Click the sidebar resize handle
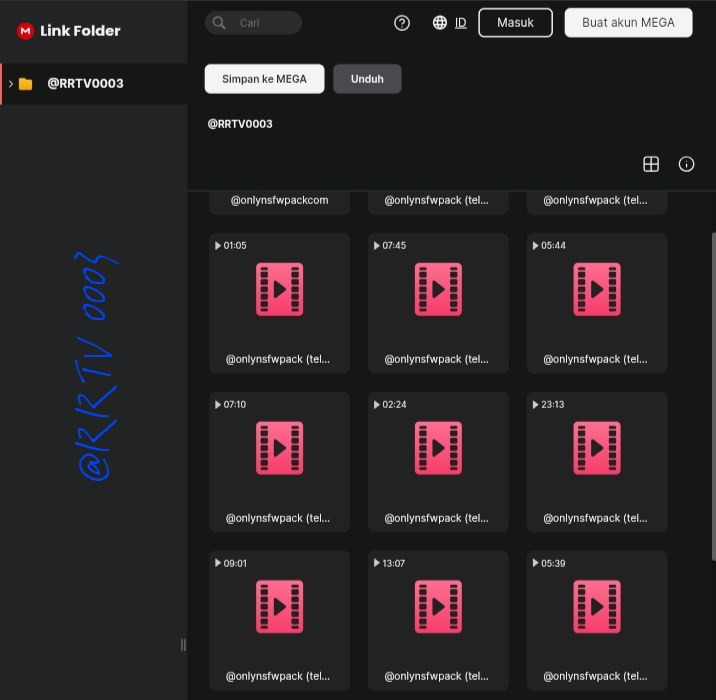This screenshot has height=700, width=716. click(183, 645)
